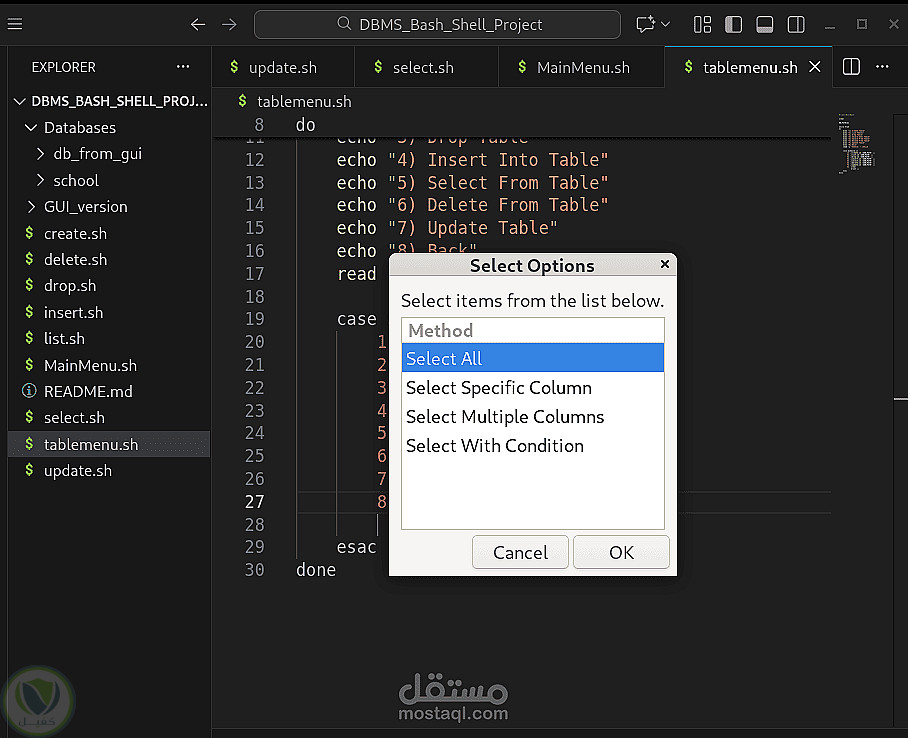Select tablemenu.sh in the explorer

coord(109,444)
